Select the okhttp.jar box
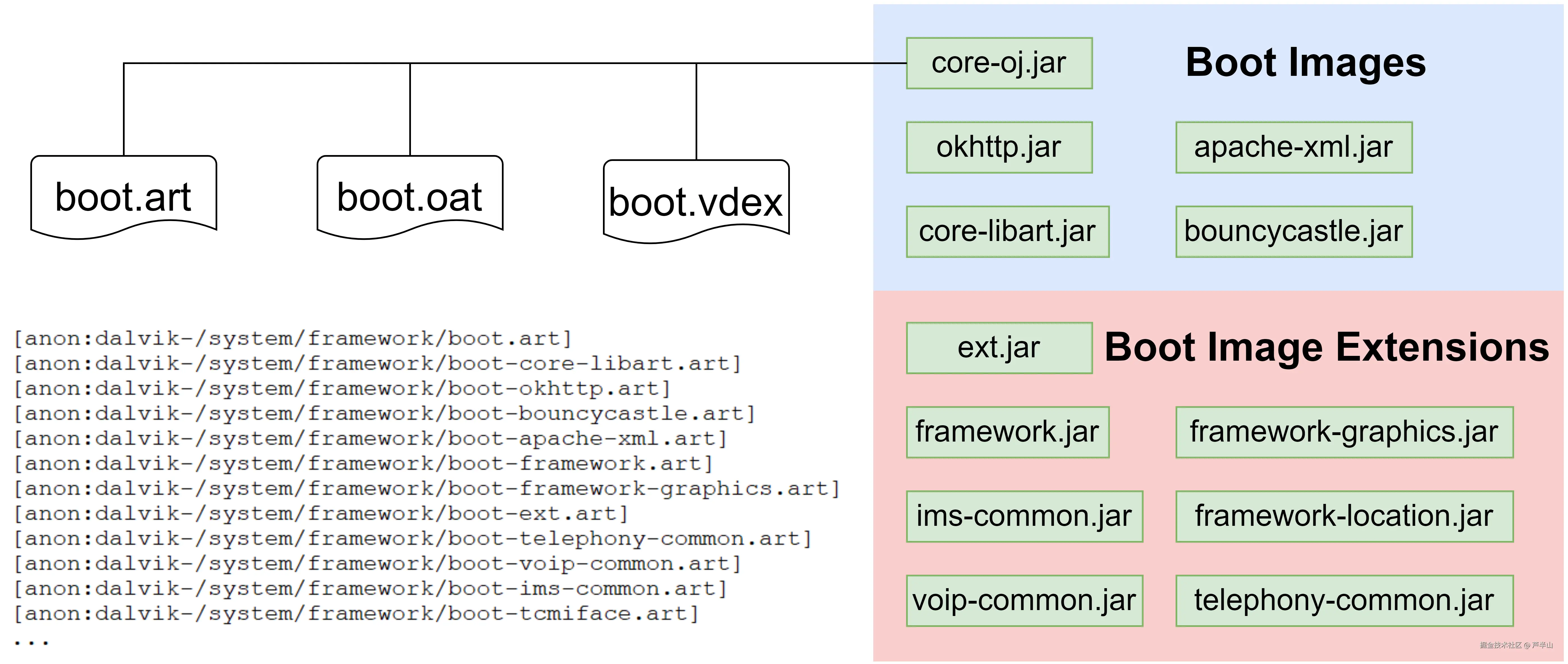1568x664 pixels. pyautogui.click(x=999, y=147)
